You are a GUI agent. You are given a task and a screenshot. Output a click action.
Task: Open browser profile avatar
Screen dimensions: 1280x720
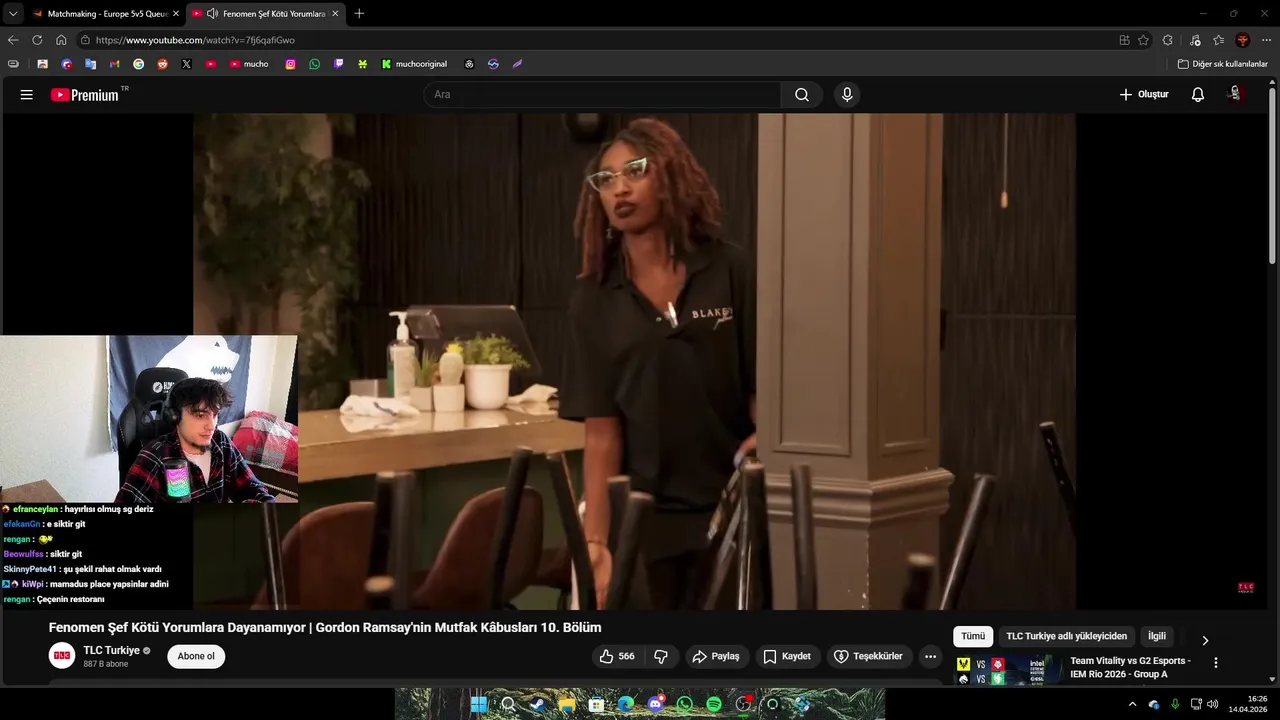coord(1243,40)
